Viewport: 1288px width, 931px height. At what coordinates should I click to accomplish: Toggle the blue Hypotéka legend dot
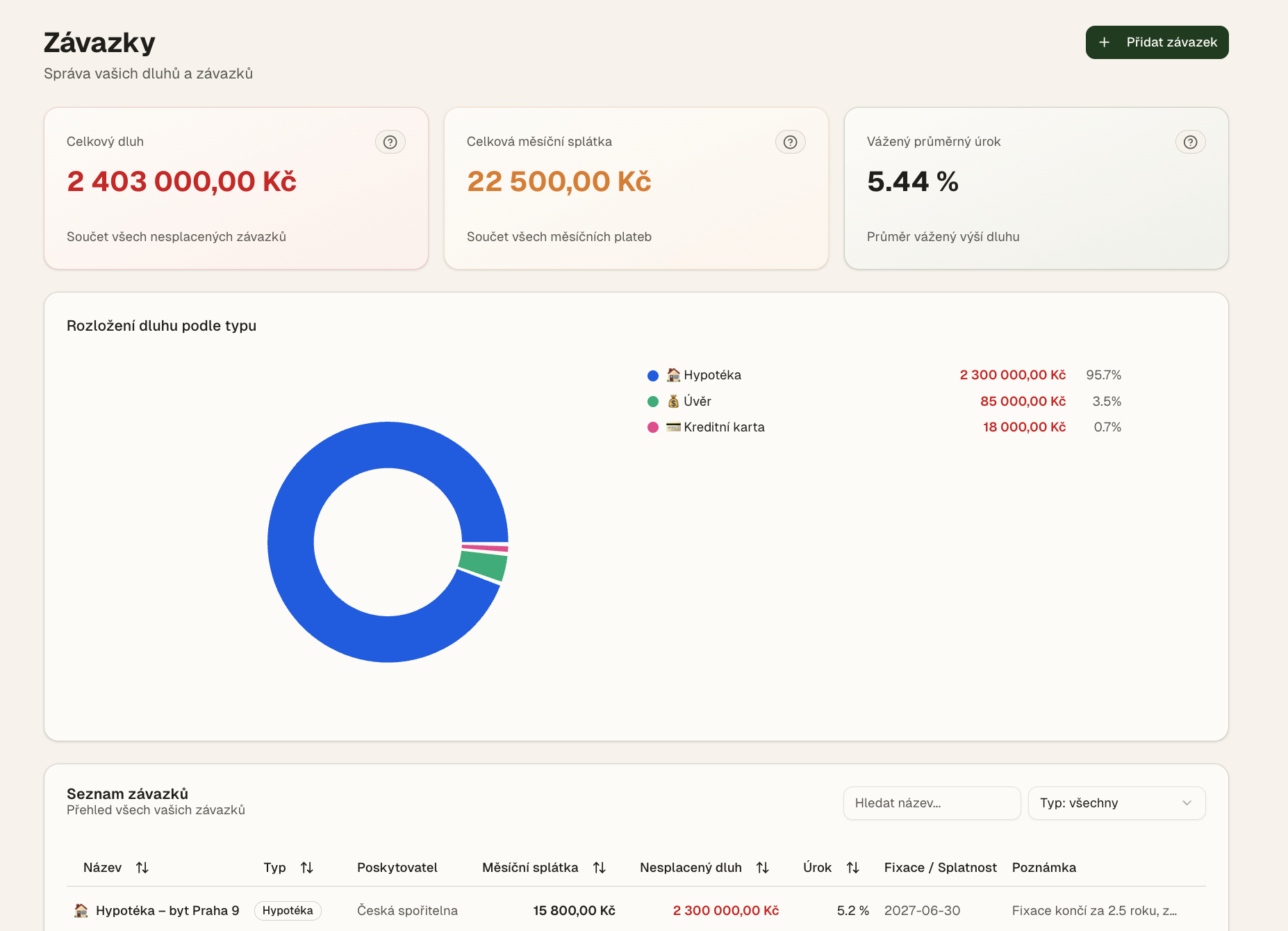coord(652,374)
